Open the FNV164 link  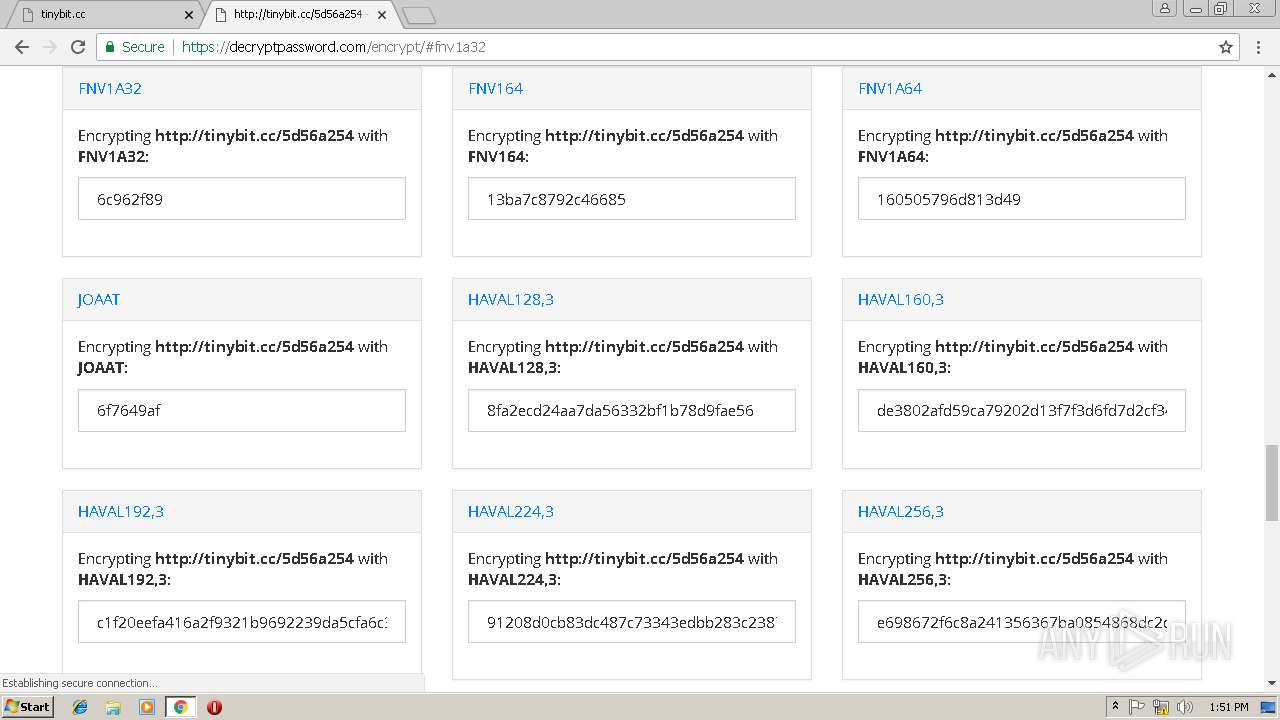(x=495, y=88)
